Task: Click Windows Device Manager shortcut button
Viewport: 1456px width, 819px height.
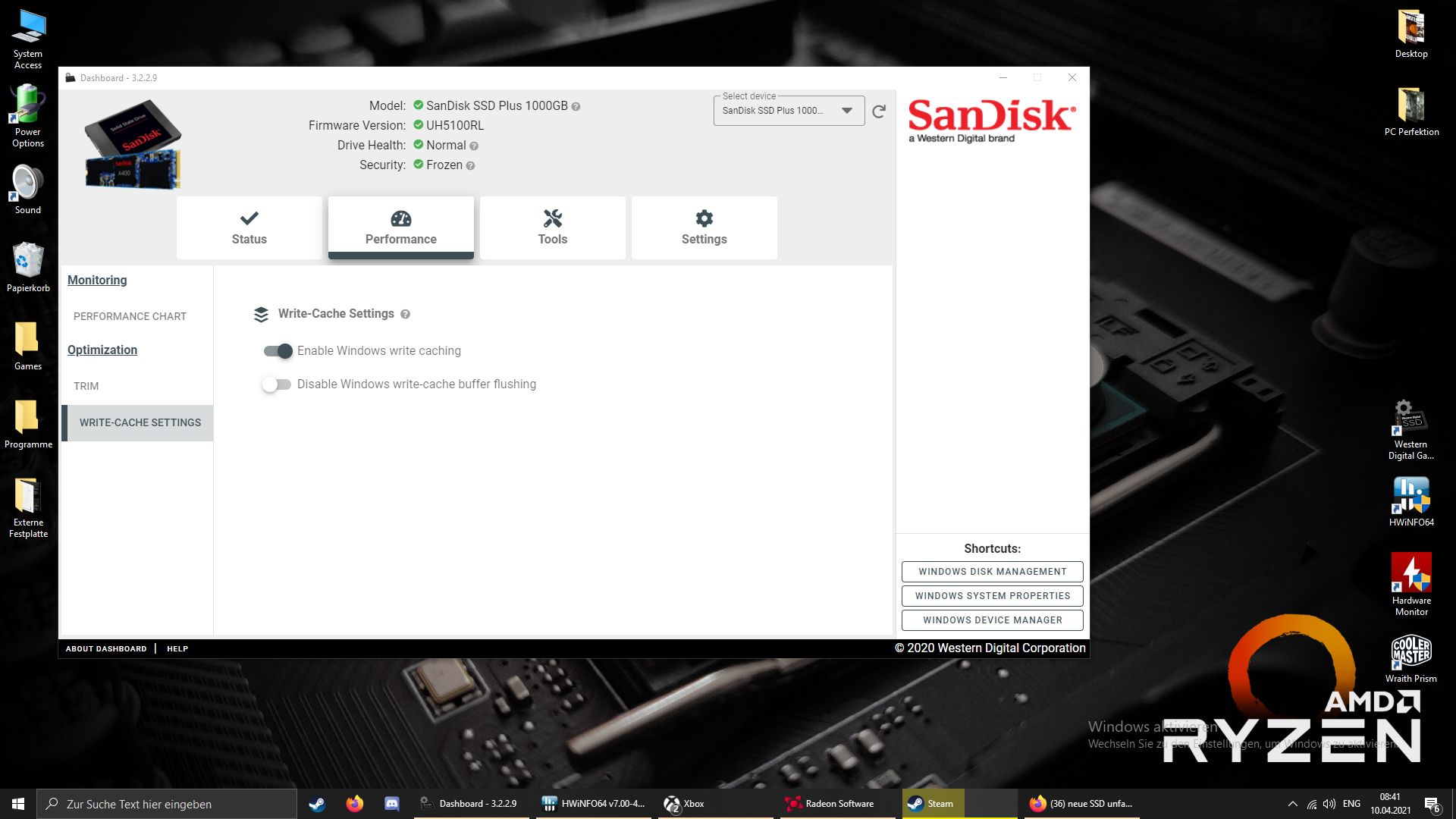Action: coord(992,620)
